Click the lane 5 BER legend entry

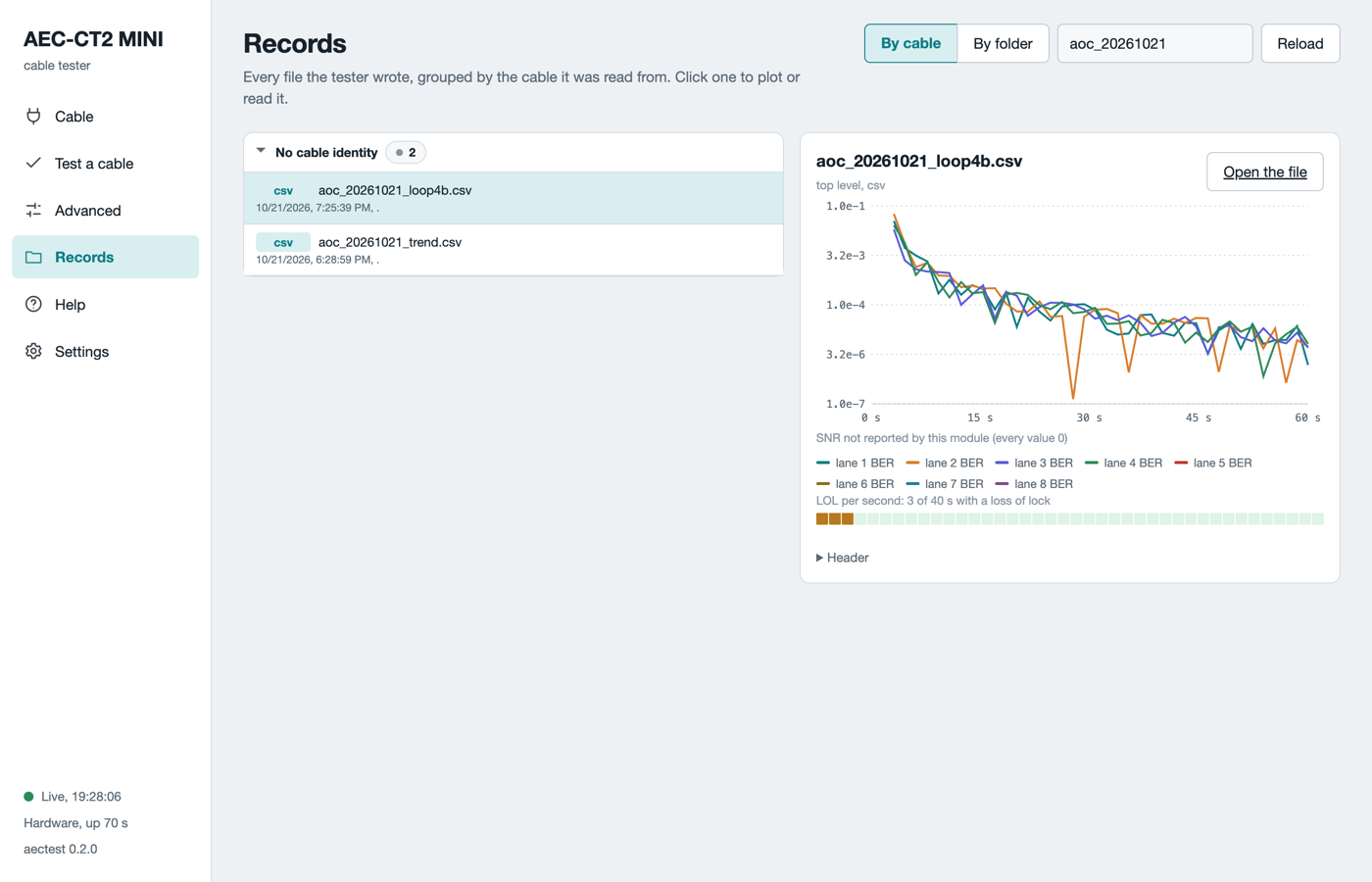pyautogui.click(x=1213, y=463)
